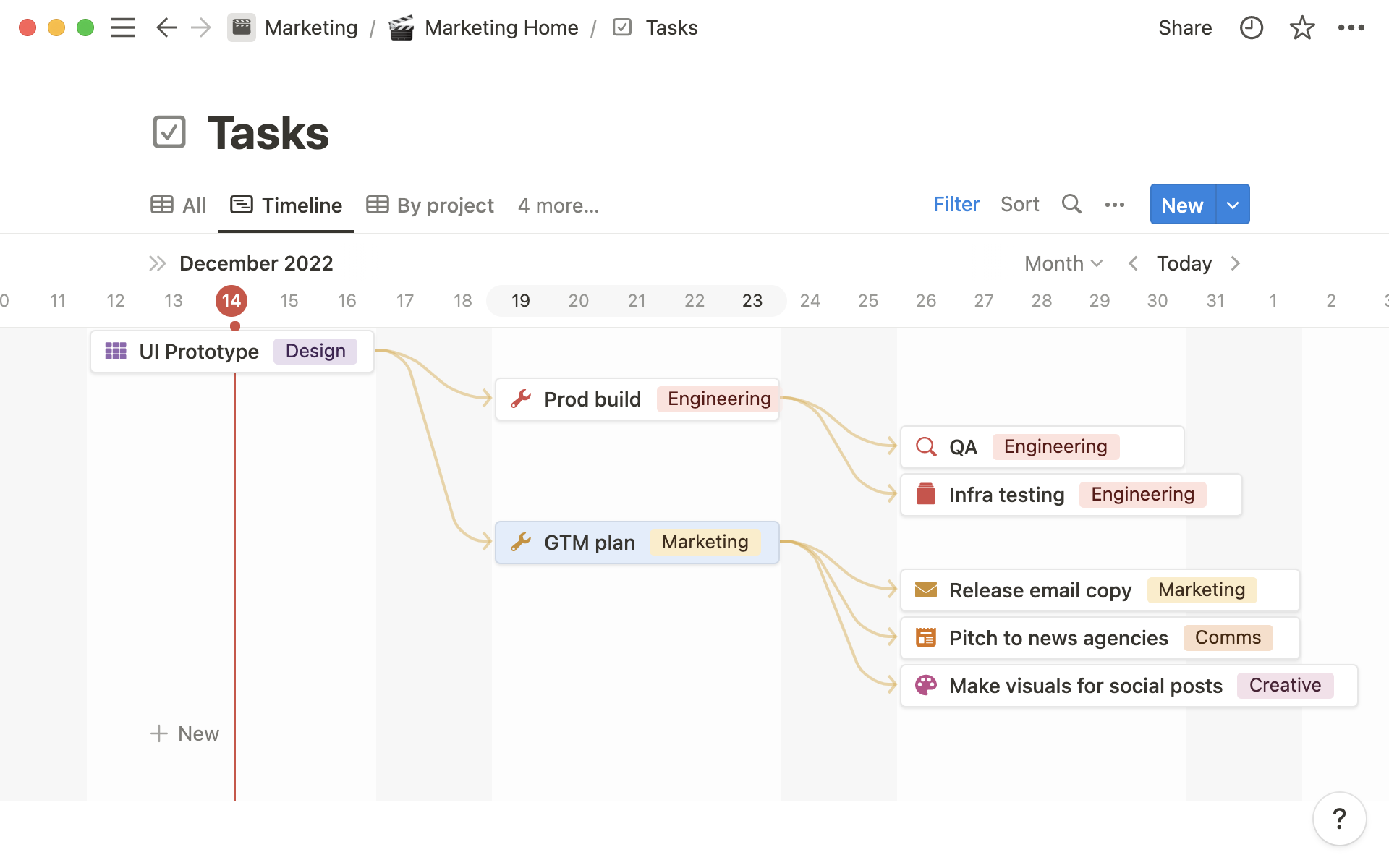The width and height of the screenshot is (1389, 868).
Task: Click the wrench icon on GTM plan task
Action: 521,541
